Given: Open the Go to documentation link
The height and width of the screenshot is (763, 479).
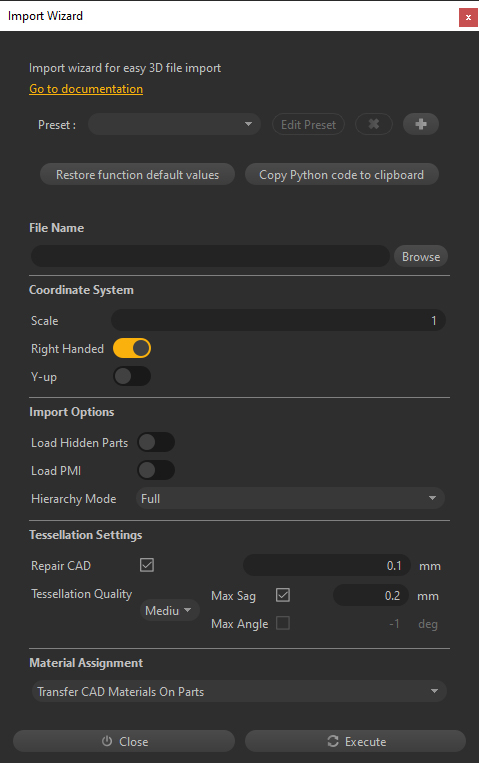Looking at the screenshot, I should [x=86, y=89].
